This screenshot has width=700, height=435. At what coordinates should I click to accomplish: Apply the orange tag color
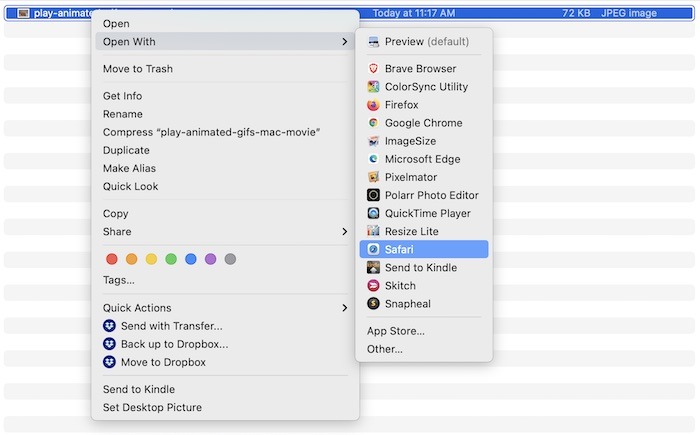(131, 259)
